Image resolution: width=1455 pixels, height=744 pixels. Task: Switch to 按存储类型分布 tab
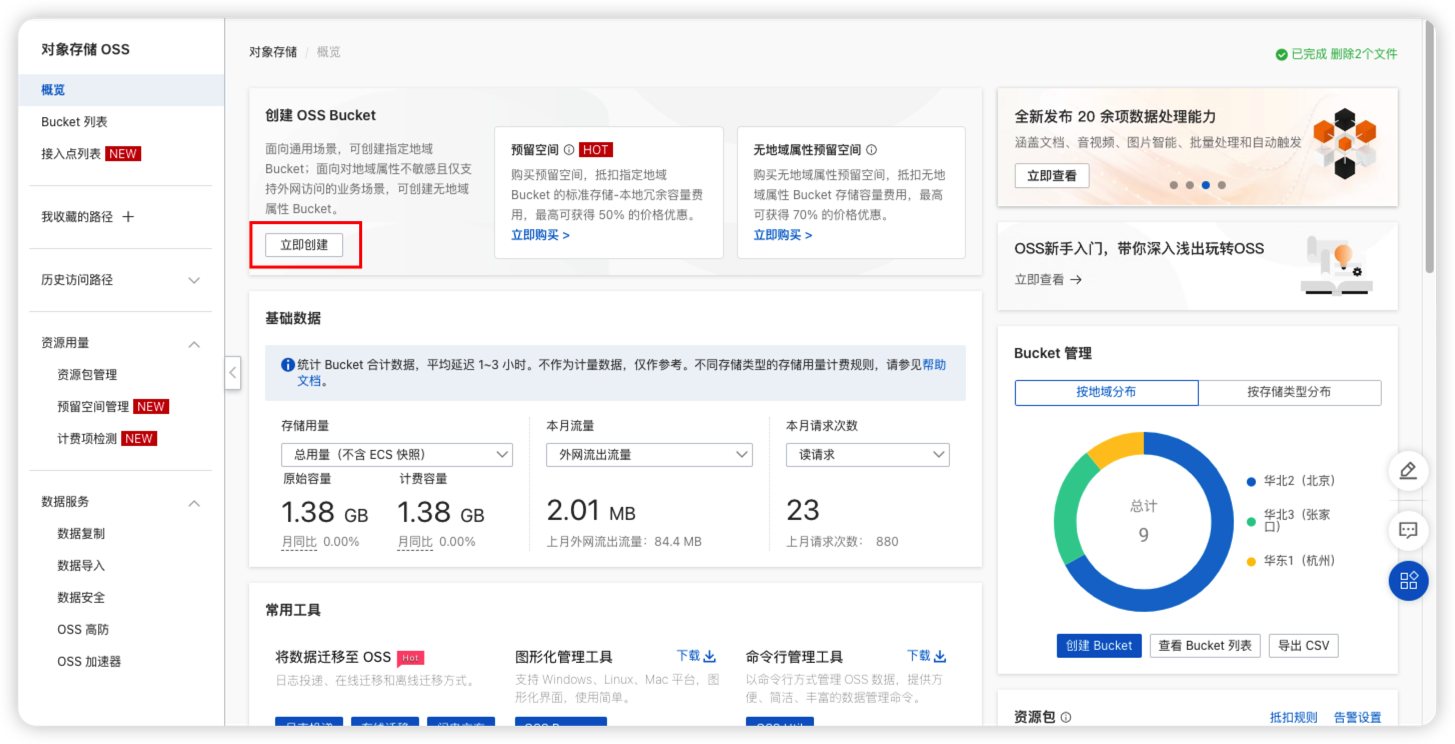click(x=1289, y=392)
